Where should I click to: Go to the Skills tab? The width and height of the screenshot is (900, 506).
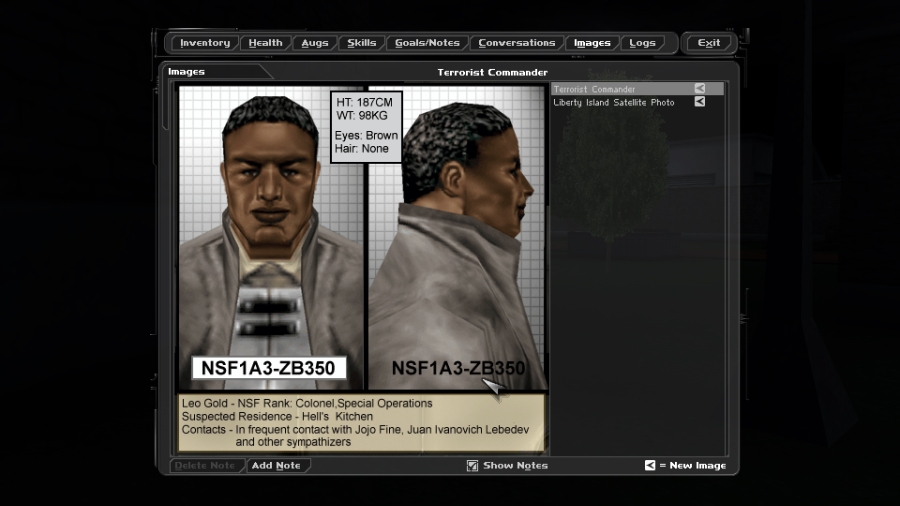coord(362,43)
